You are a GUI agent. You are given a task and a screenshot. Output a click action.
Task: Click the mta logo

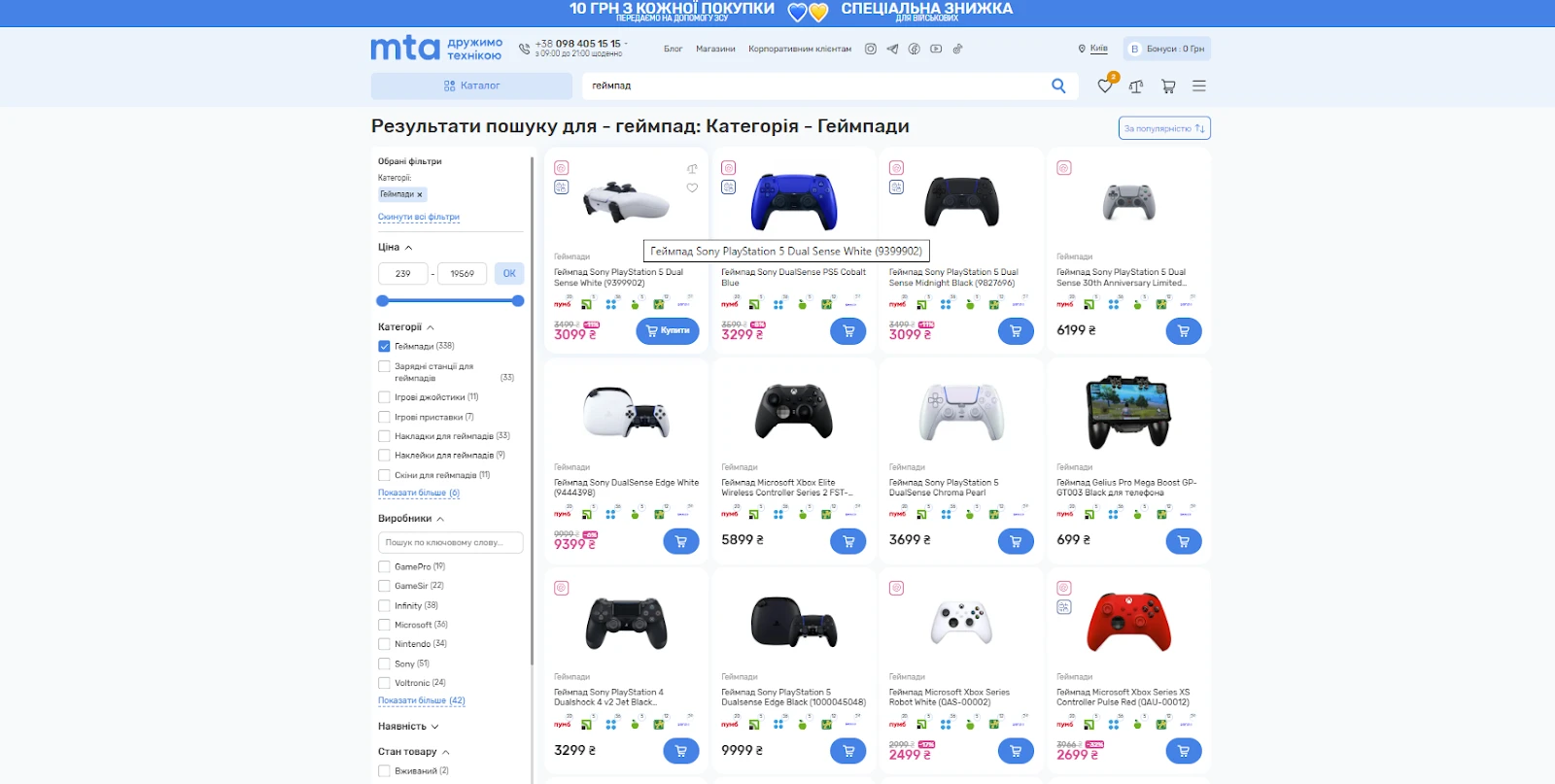(x=405, y=49)
